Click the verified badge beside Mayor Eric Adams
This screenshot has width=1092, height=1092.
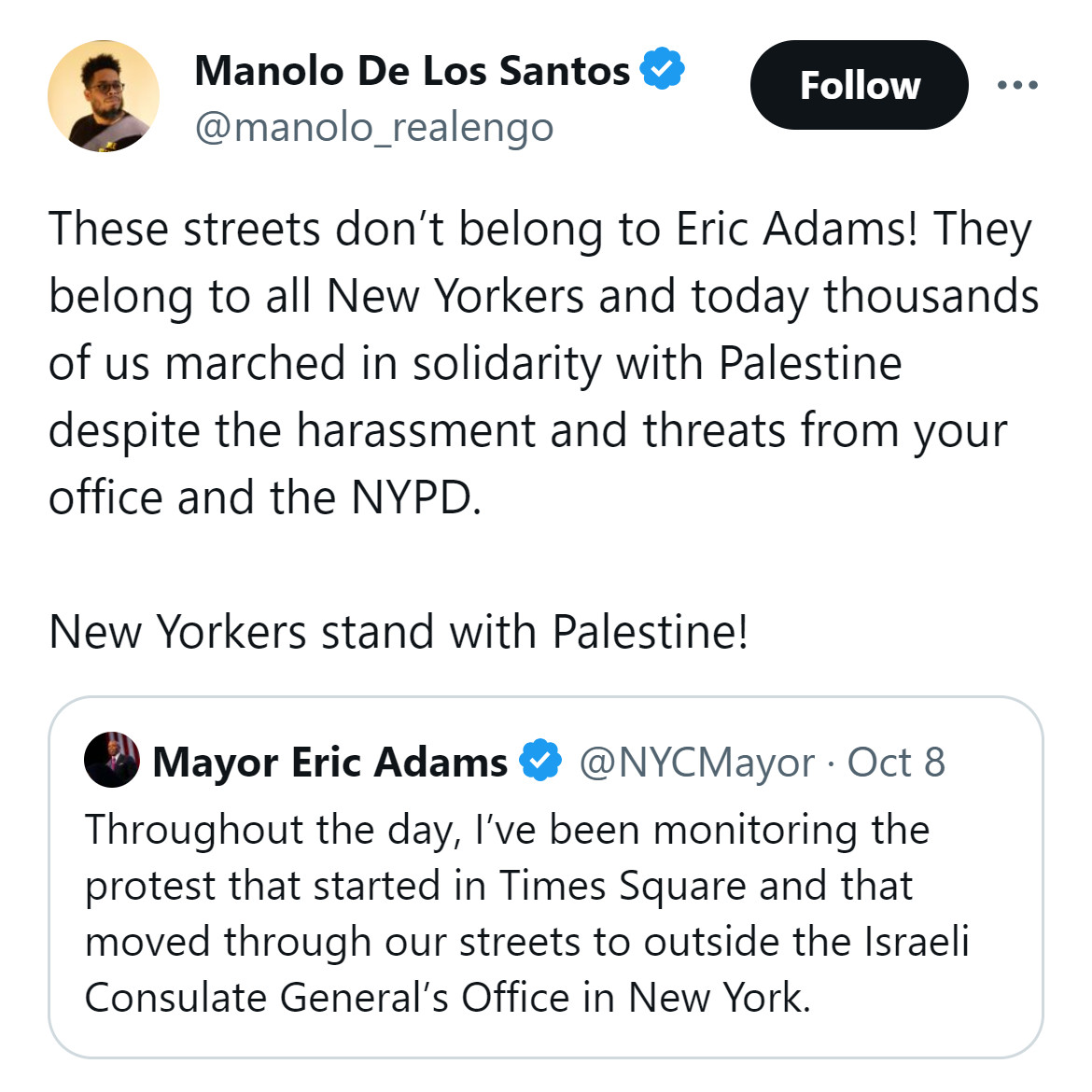click(x=540, y=761)
